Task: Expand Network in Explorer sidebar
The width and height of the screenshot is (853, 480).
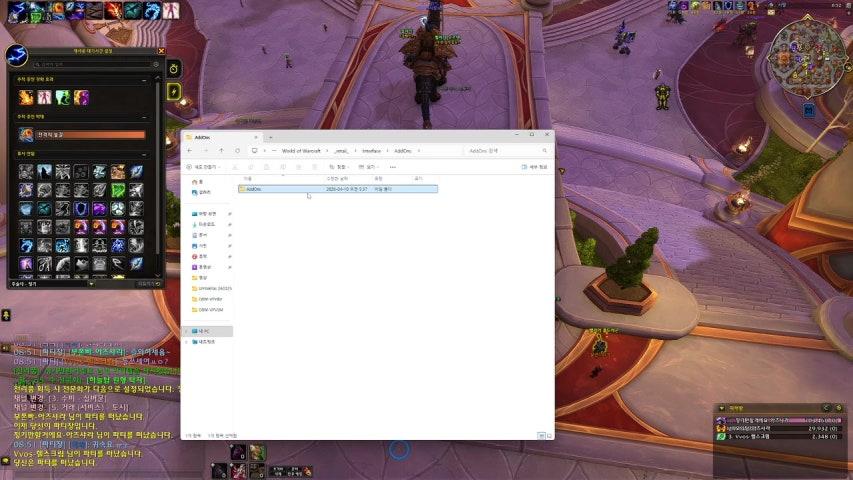Action: pos(187,342)
